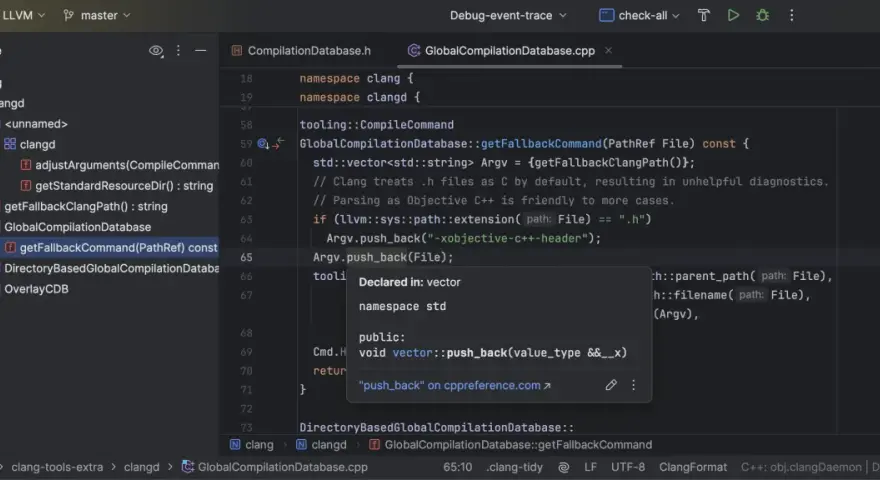Open more actions menu in top toolbar
The width and height of the screenshot is (880, 480).
791,16
